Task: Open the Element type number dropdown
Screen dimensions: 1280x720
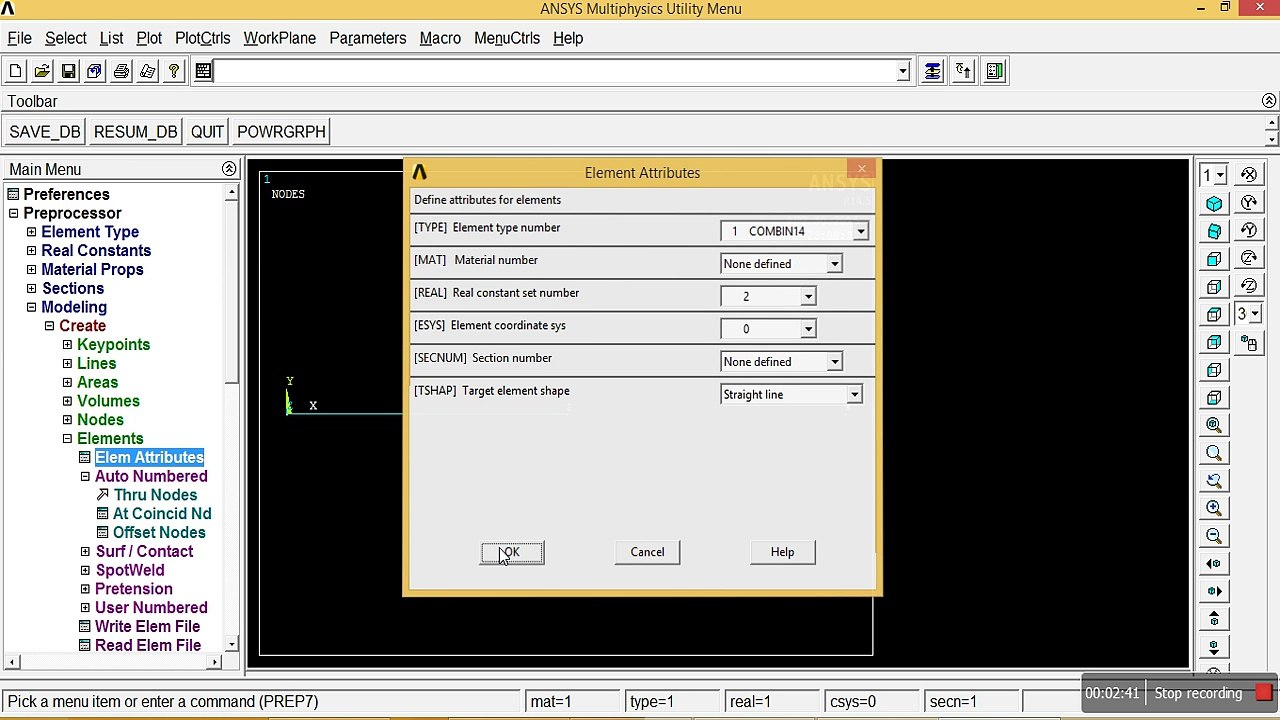Action: click(x=861, y=231)
